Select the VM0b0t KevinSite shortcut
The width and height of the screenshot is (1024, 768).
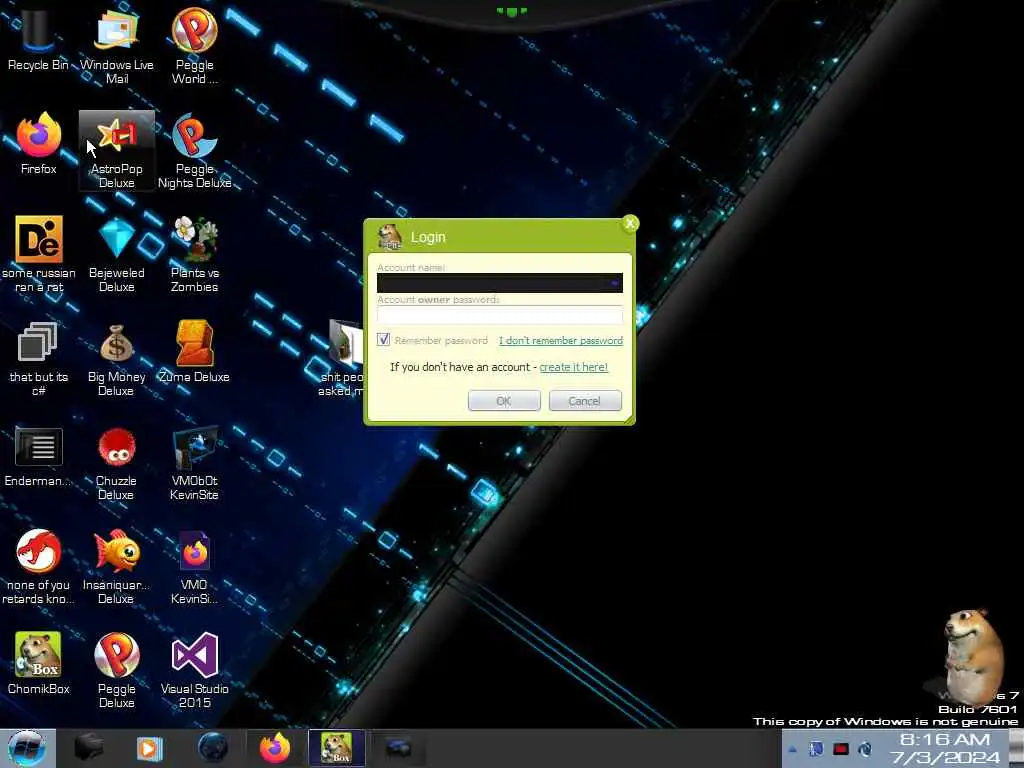(195, 463)
